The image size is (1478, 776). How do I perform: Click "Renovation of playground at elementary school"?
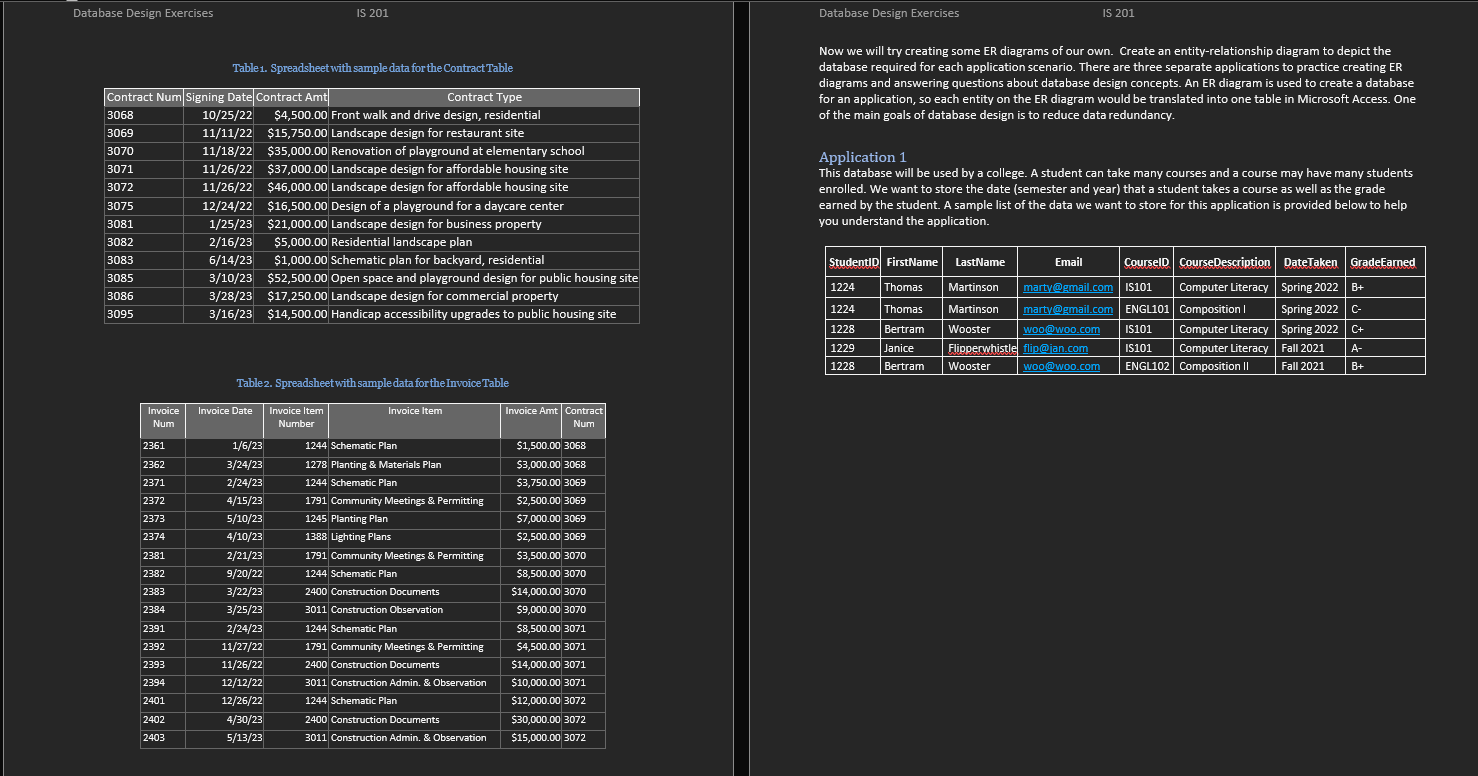coord(458,151)
